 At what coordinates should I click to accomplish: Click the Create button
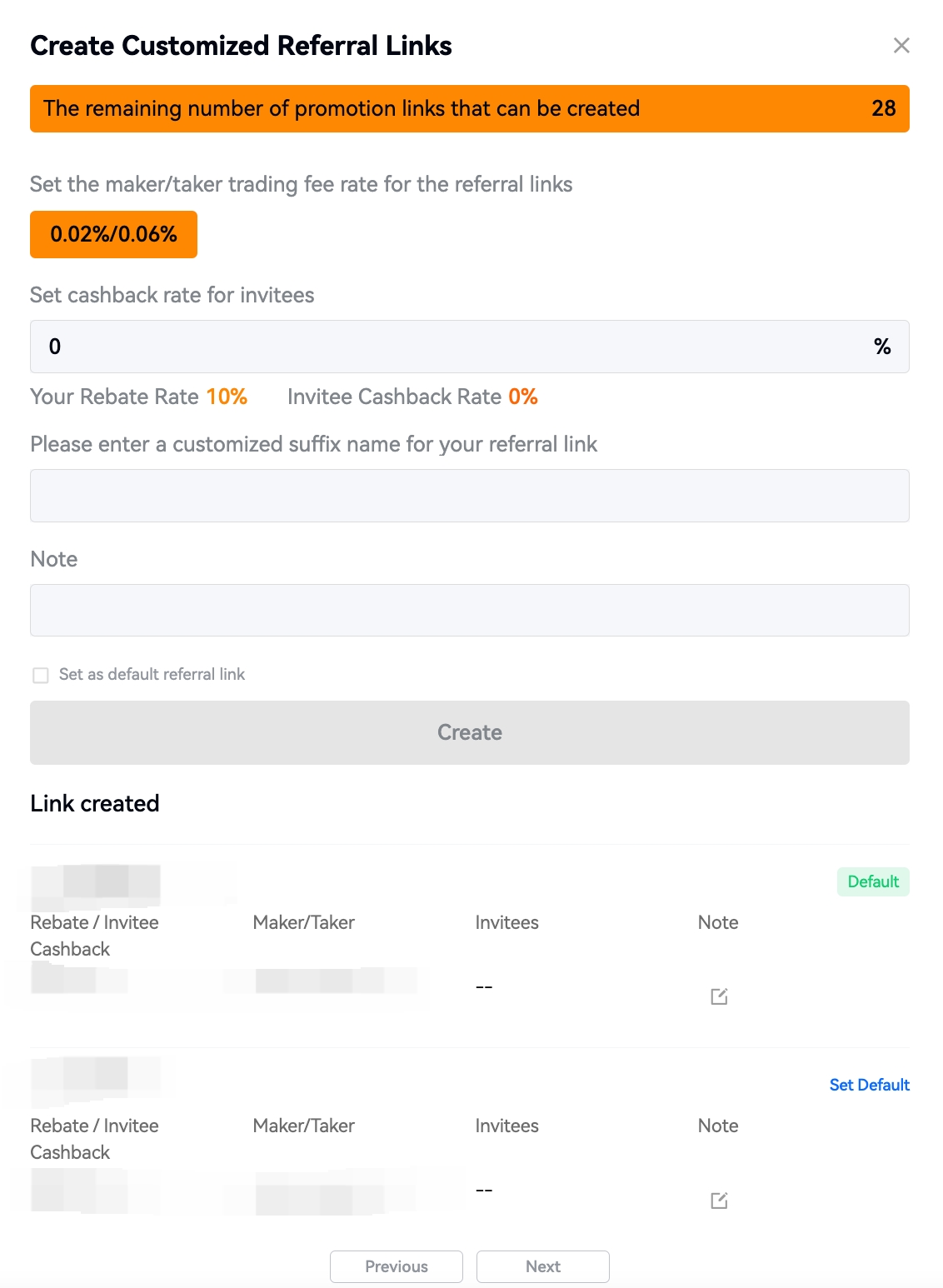470,732
